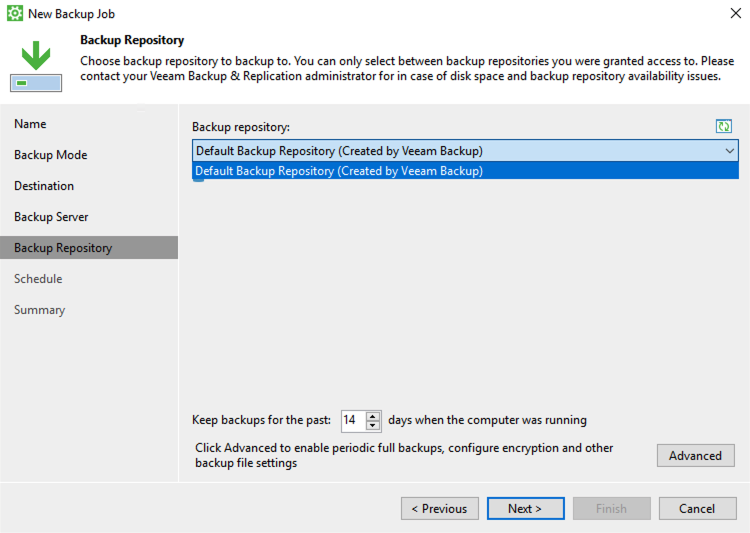Click the Next button
Viewport: 750px width, 533px height.
click(x=525, y=508)
